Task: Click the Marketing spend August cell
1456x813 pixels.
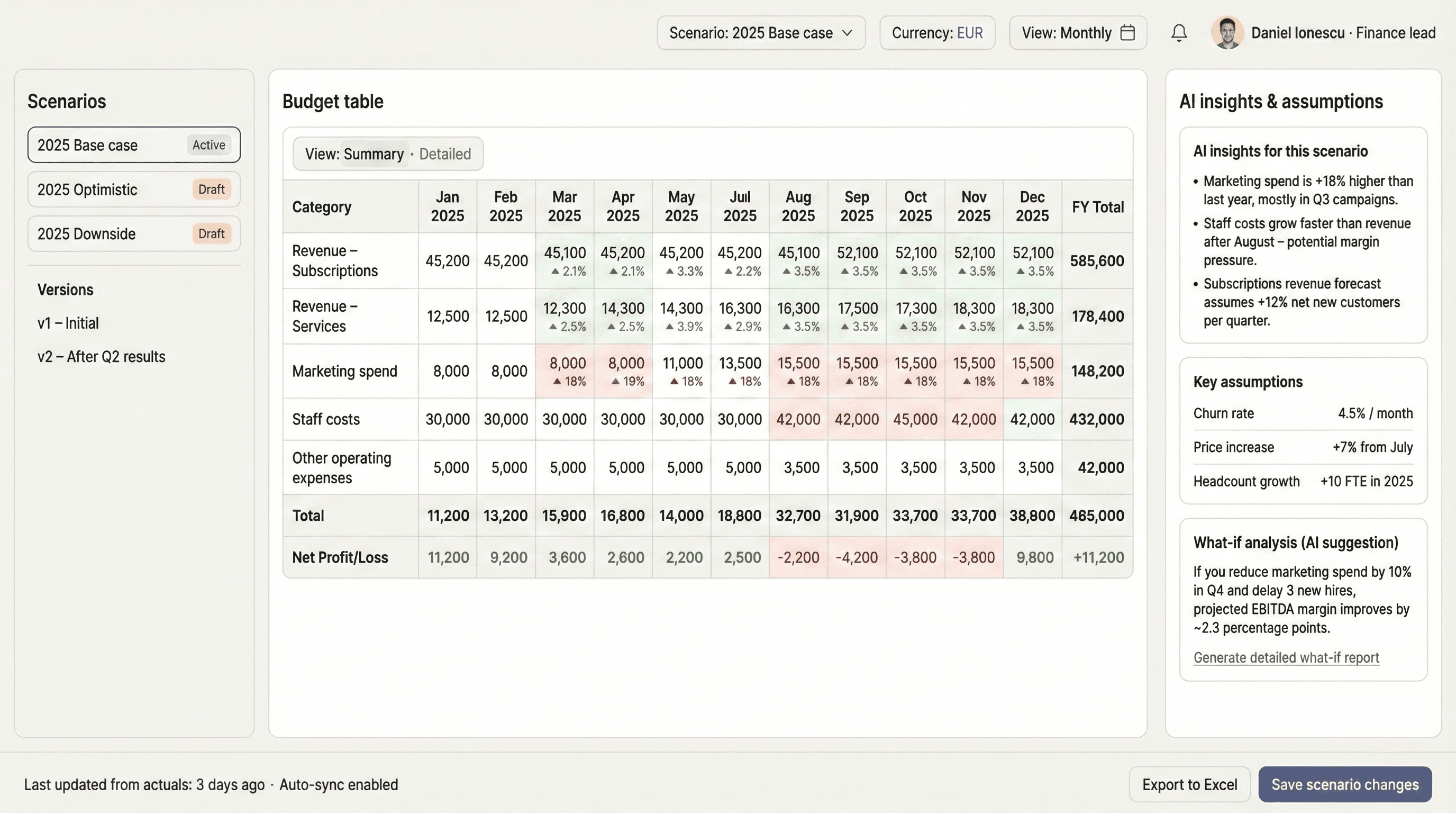Action: pyautogui.click(x=798, y=371)
